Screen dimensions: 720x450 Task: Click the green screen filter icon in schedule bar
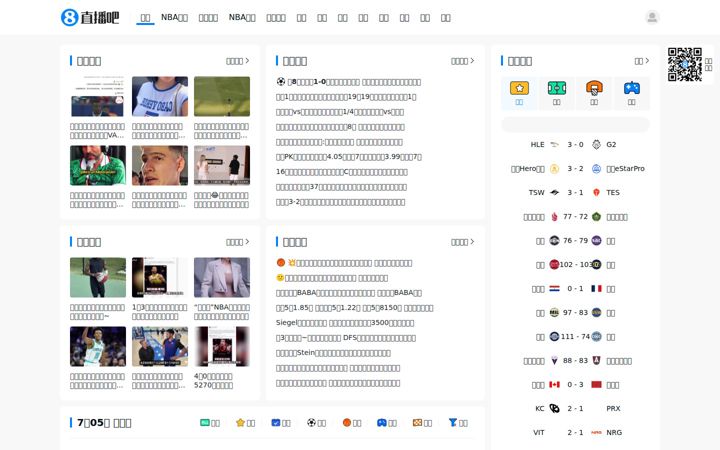pos(205,422)
